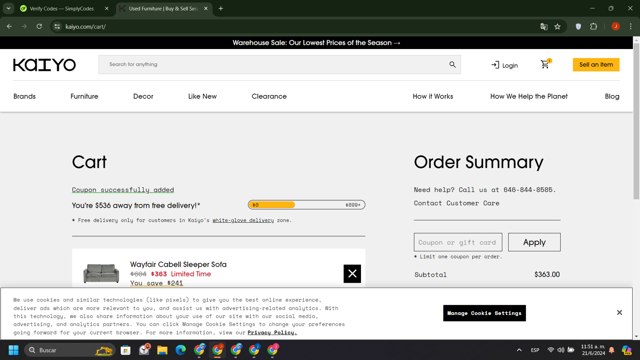640x360 pixels.
Task: Click the Kaiyo logo
Action: (44, 64)
